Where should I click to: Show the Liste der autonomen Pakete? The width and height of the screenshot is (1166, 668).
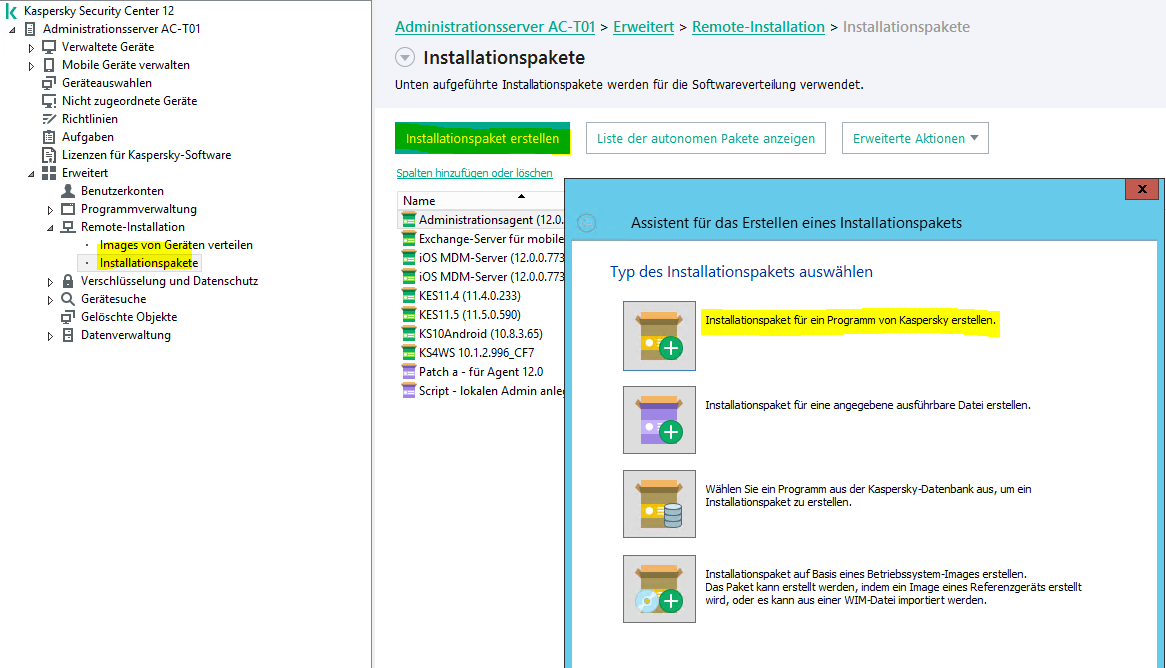(x=705, y=139)
